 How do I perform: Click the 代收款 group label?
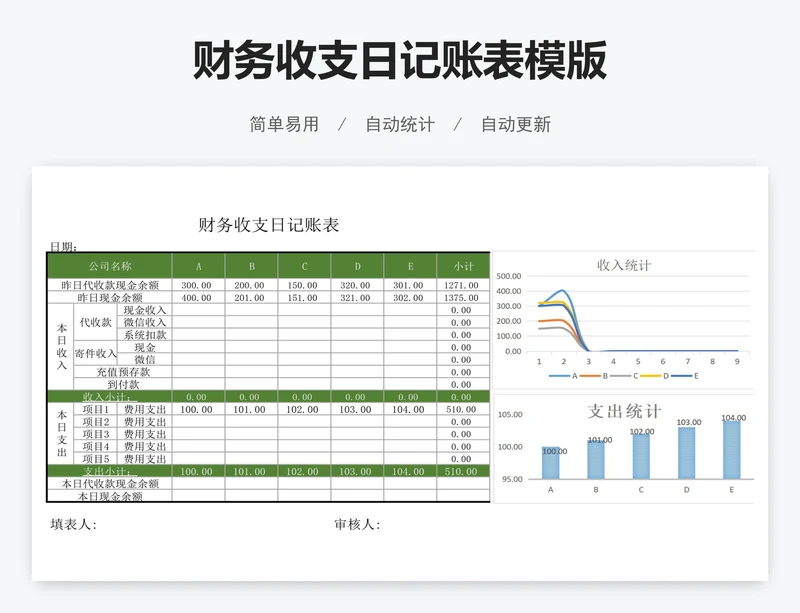pos(95,323)
